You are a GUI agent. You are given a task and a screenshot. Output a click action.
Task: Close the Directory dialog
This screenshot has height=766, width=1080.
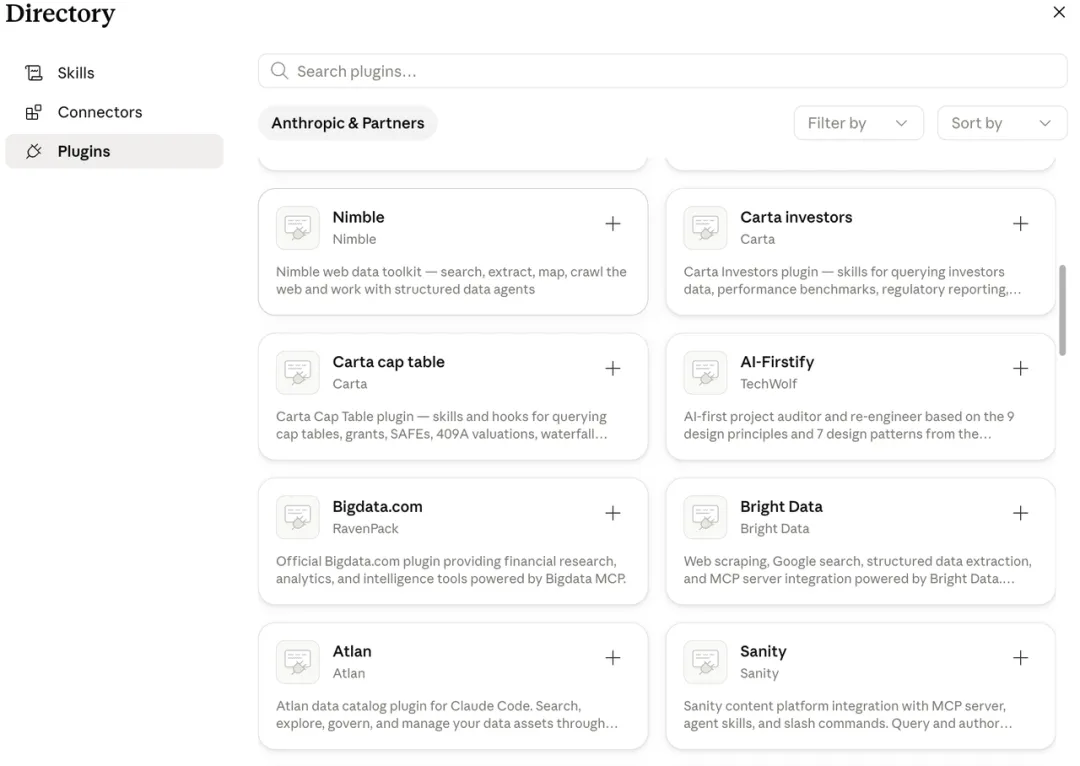click(1059, 12)
